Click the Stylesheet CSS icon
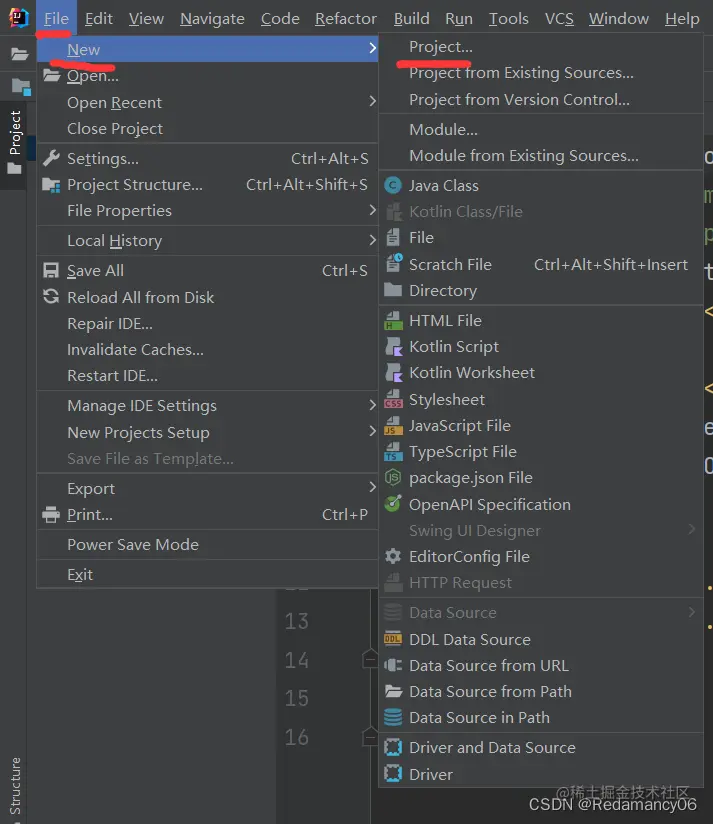Viewport: 713px width, 824px height. pyautogui.click(x=394, y=399)
